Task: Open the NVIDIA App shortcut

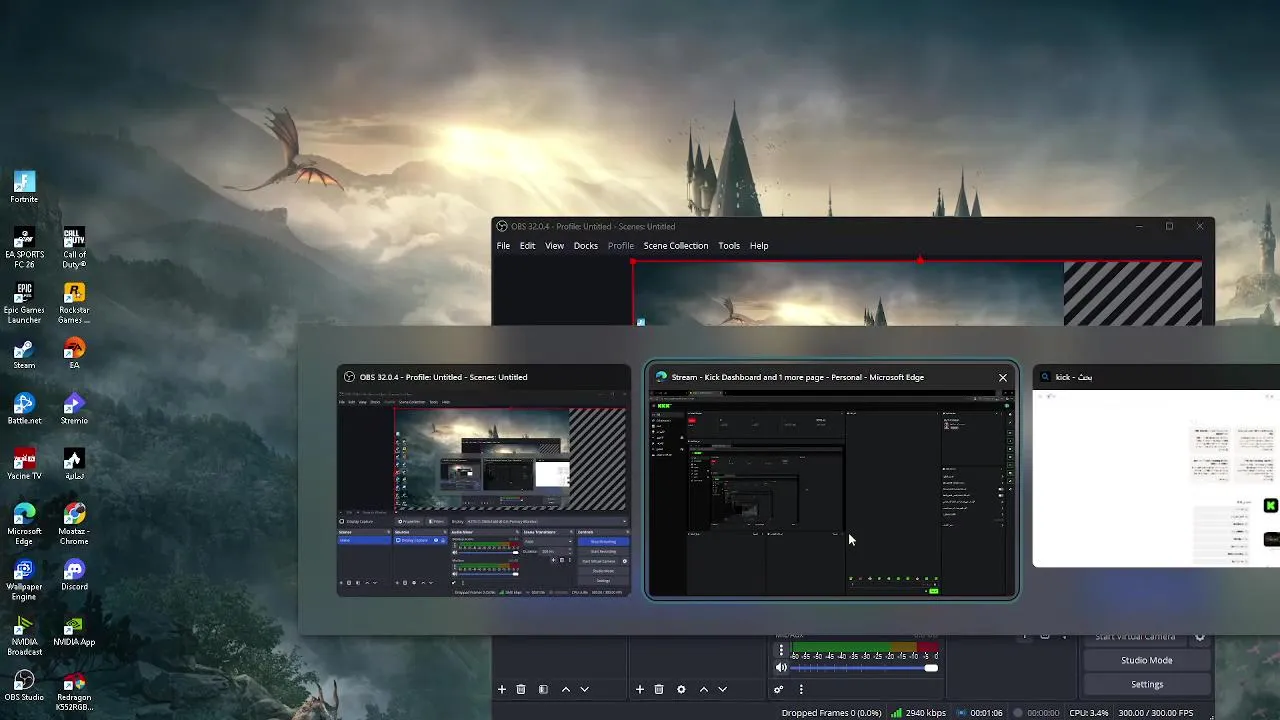Action: coord(74,631)
